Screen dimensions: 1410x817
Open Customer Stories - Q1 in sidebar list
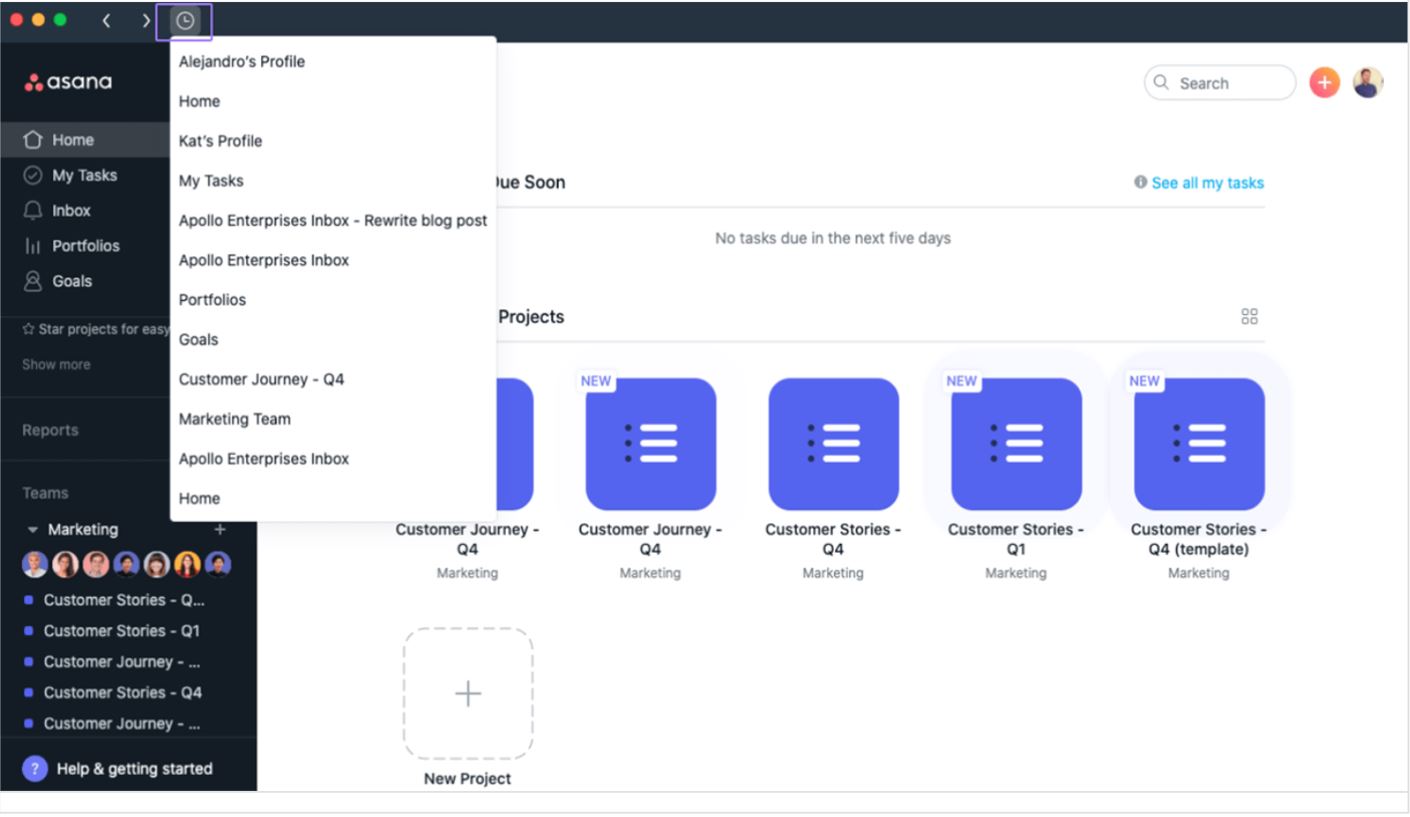[x=121, y=631]
